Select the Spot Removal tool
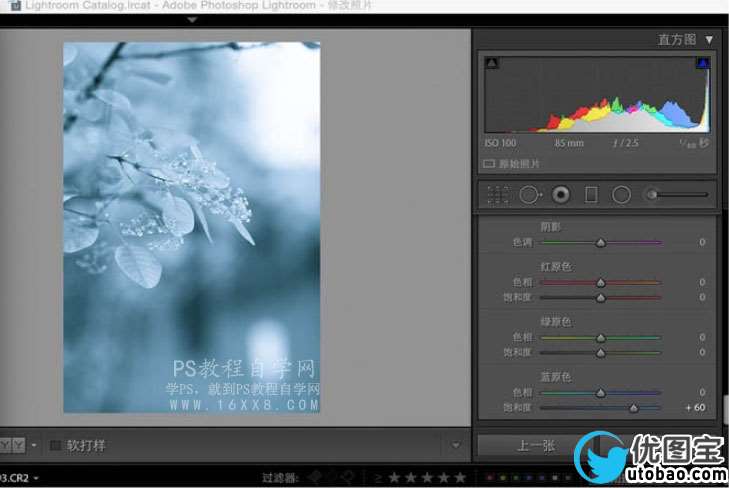 530,195
